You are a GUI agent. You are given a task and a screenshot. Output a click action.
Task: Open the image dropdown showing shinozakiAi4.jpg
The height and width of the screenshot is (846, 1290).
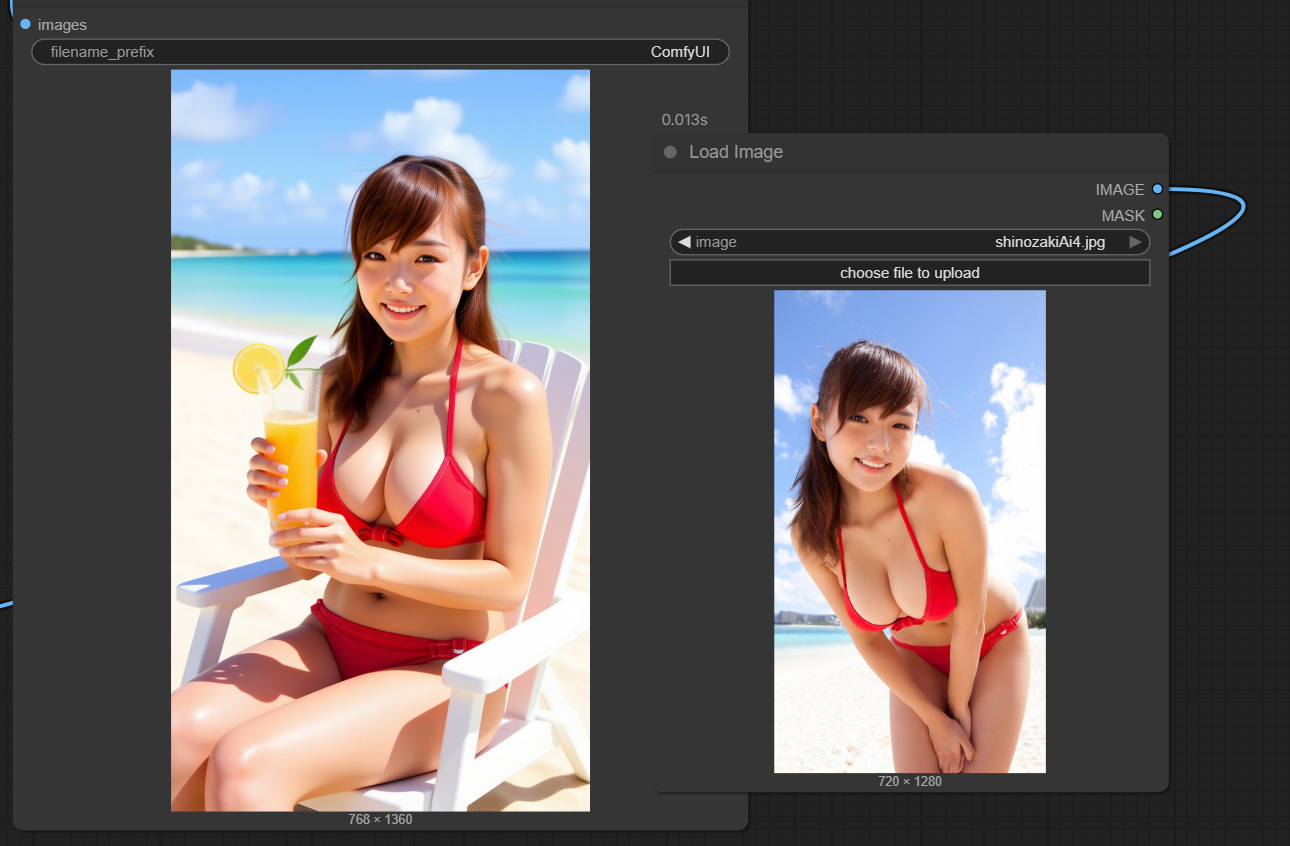[910, 242]
